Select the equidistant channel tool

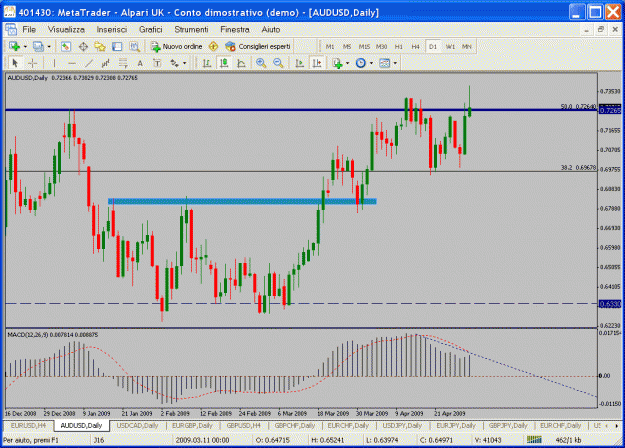106,63
